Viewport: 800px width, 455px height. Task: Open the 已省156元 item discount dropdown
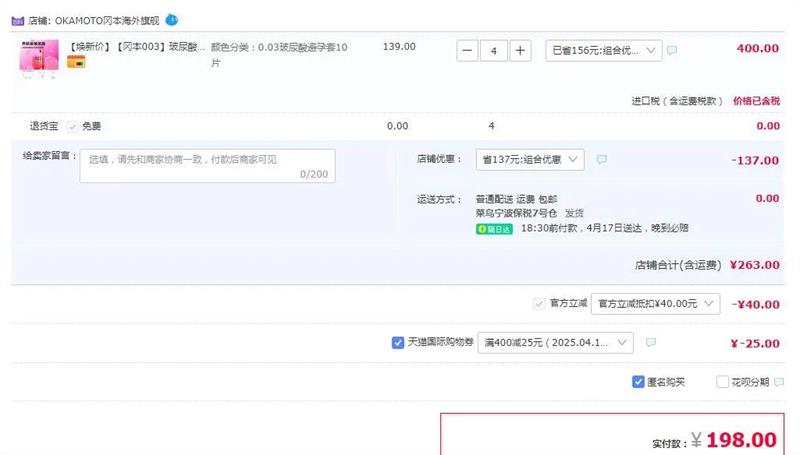pos(604,50)
